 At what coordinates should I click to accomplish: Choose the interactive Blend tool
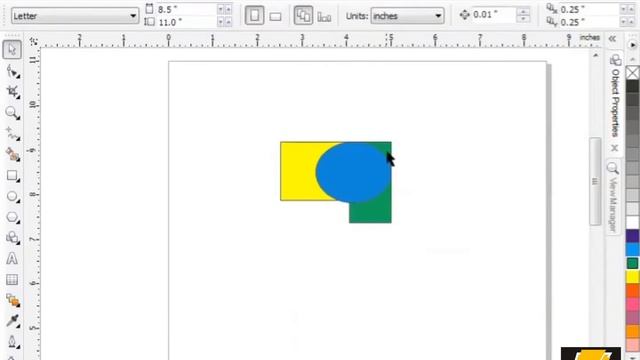pyautogui.click(x=12, y=301)
